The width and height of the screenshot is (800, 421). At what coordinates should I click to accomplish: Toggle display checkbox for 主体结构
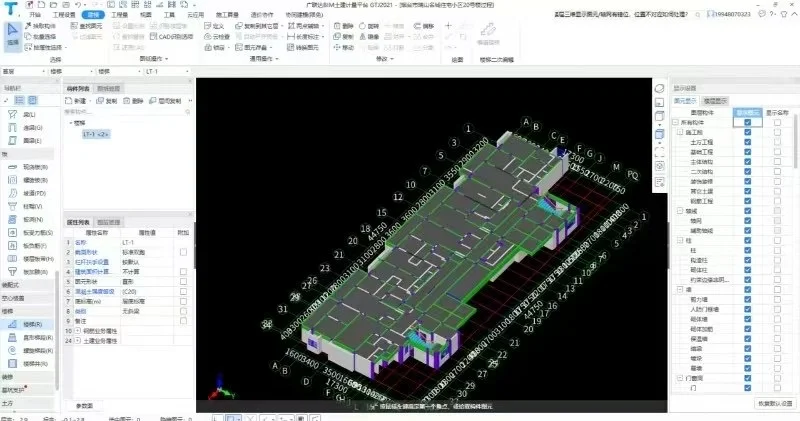pyautogui.click(x=747, y=162)
